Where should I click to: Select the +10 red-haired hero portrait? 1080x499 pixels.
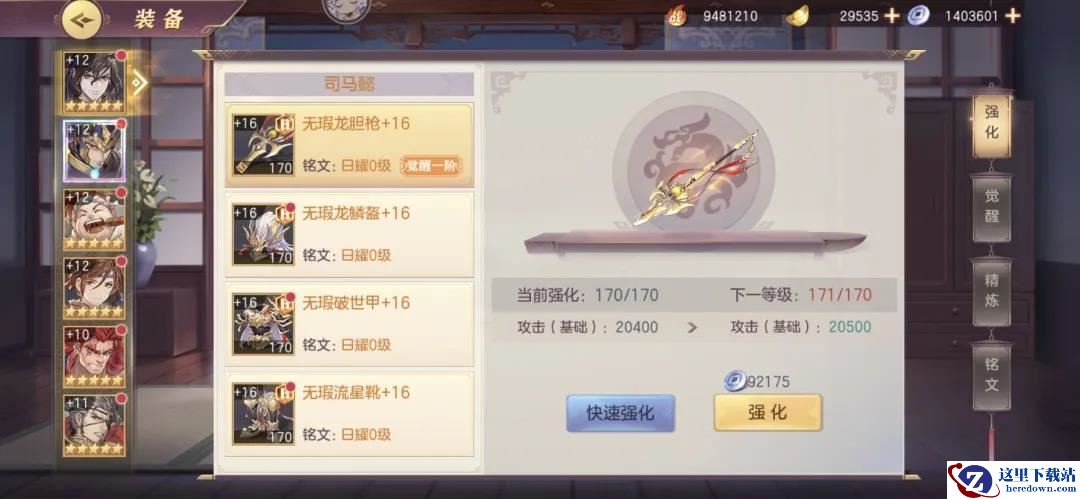(94, 356)
